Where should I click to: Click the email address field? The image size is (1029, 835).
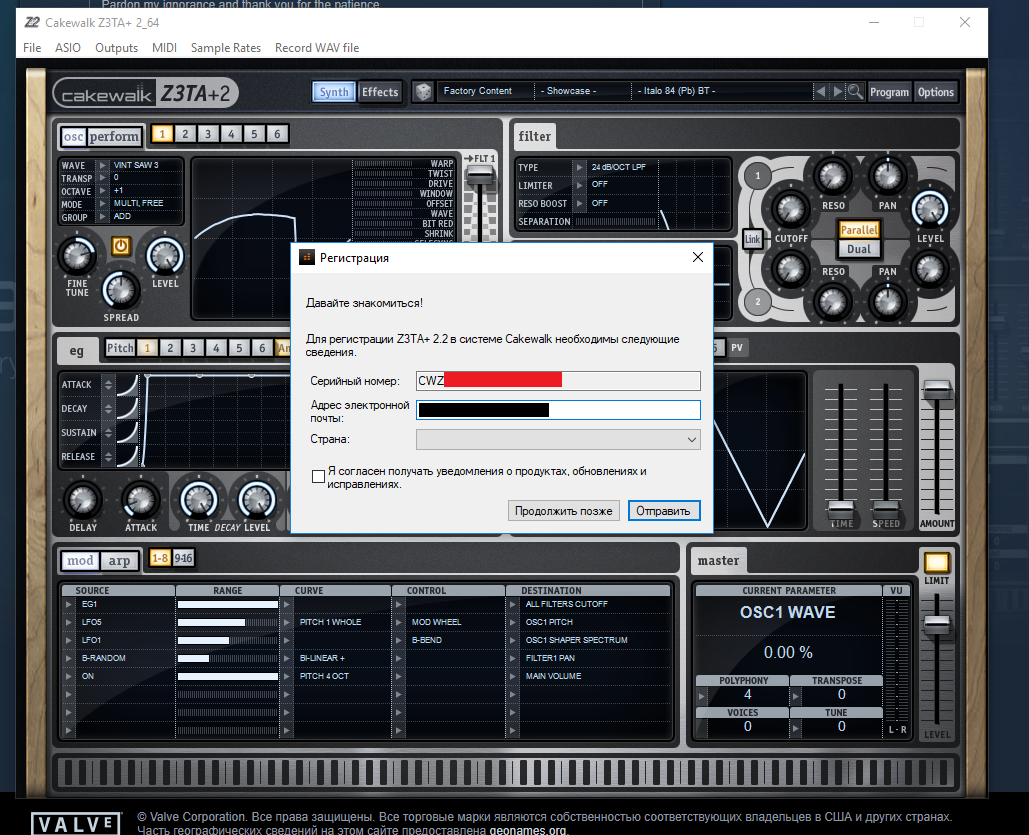[x=558, y=410]
